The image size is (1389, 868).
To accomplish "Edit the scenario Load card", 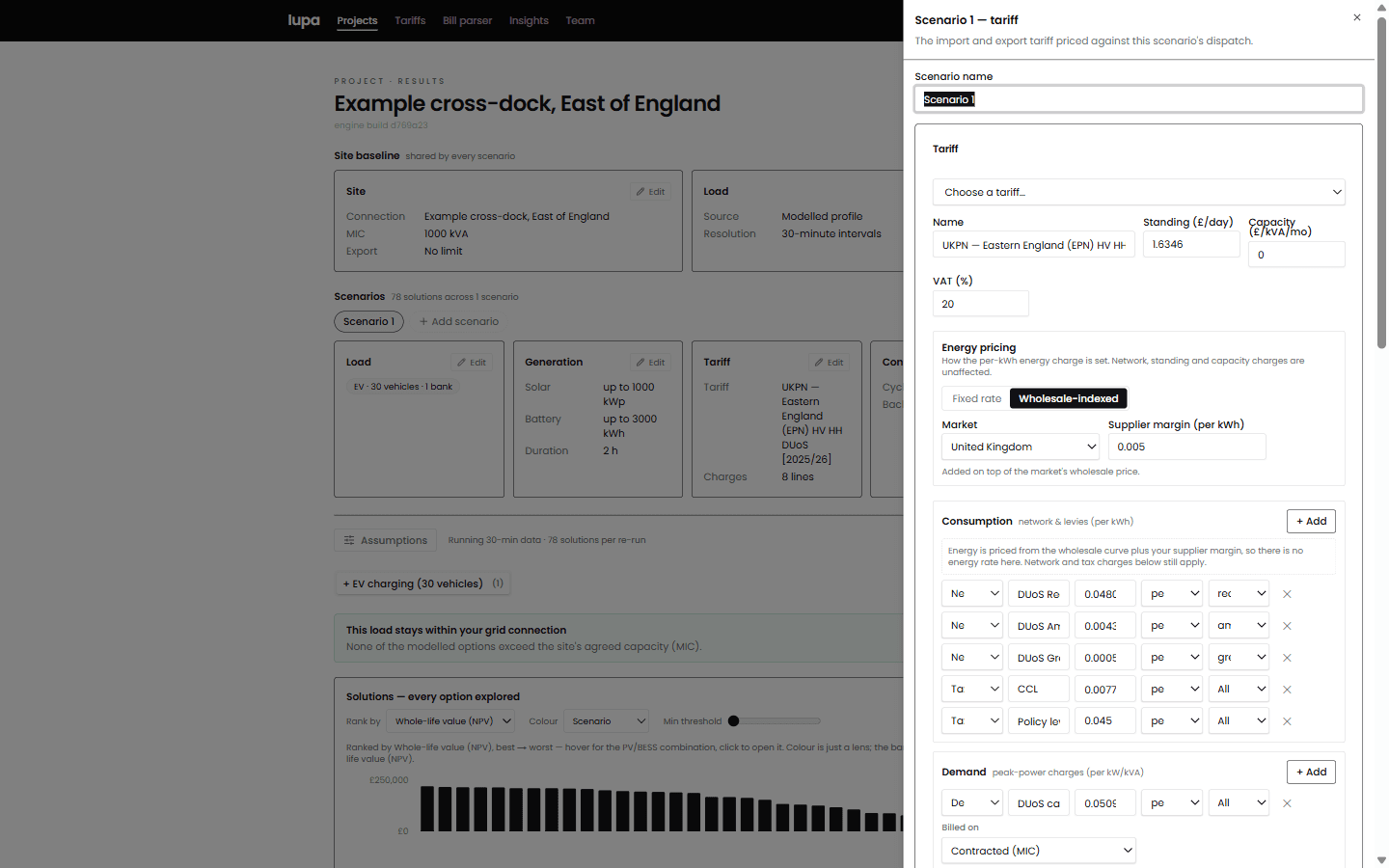I will tap(472, 363).
